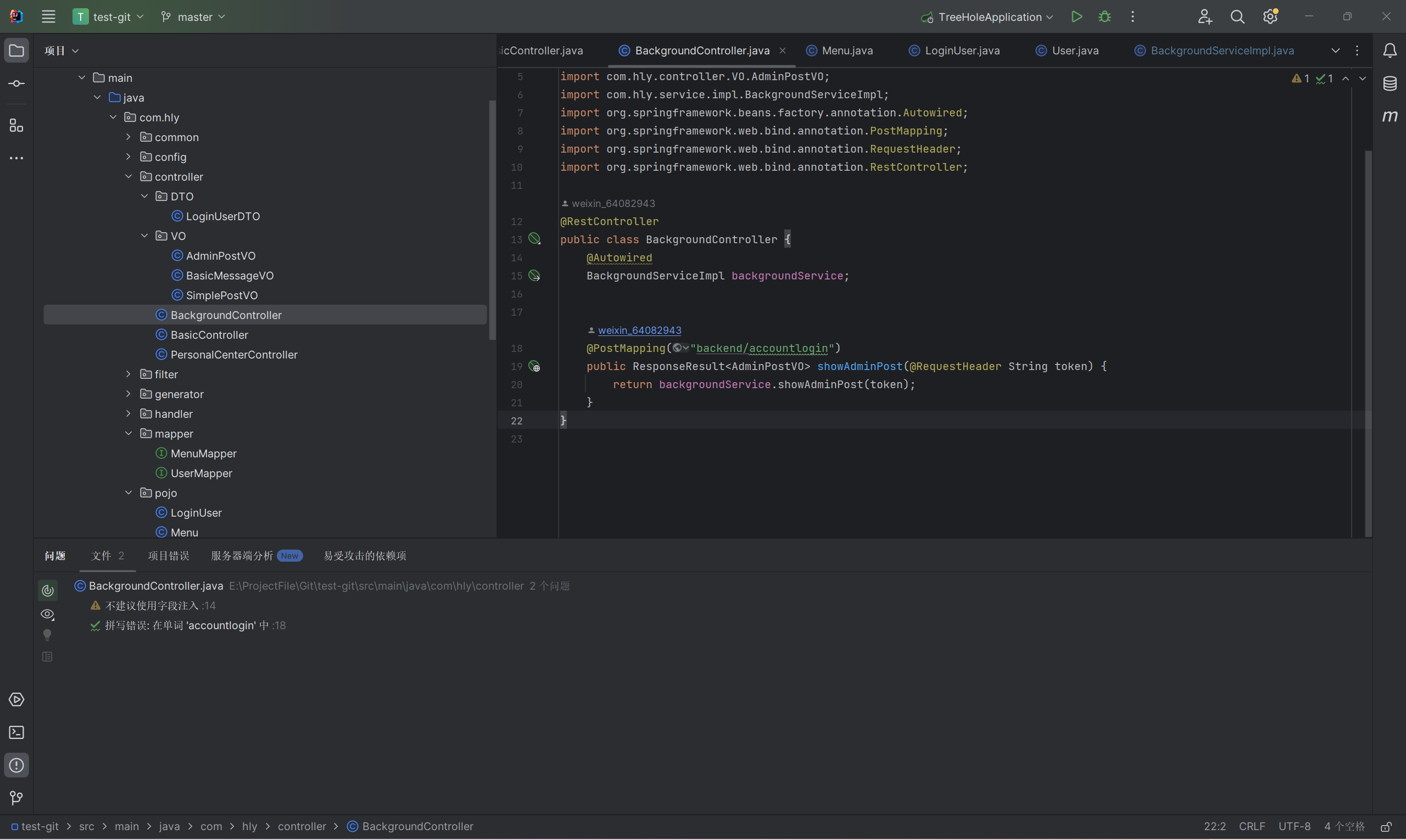Toggle the problems preview panel icon

48,657
